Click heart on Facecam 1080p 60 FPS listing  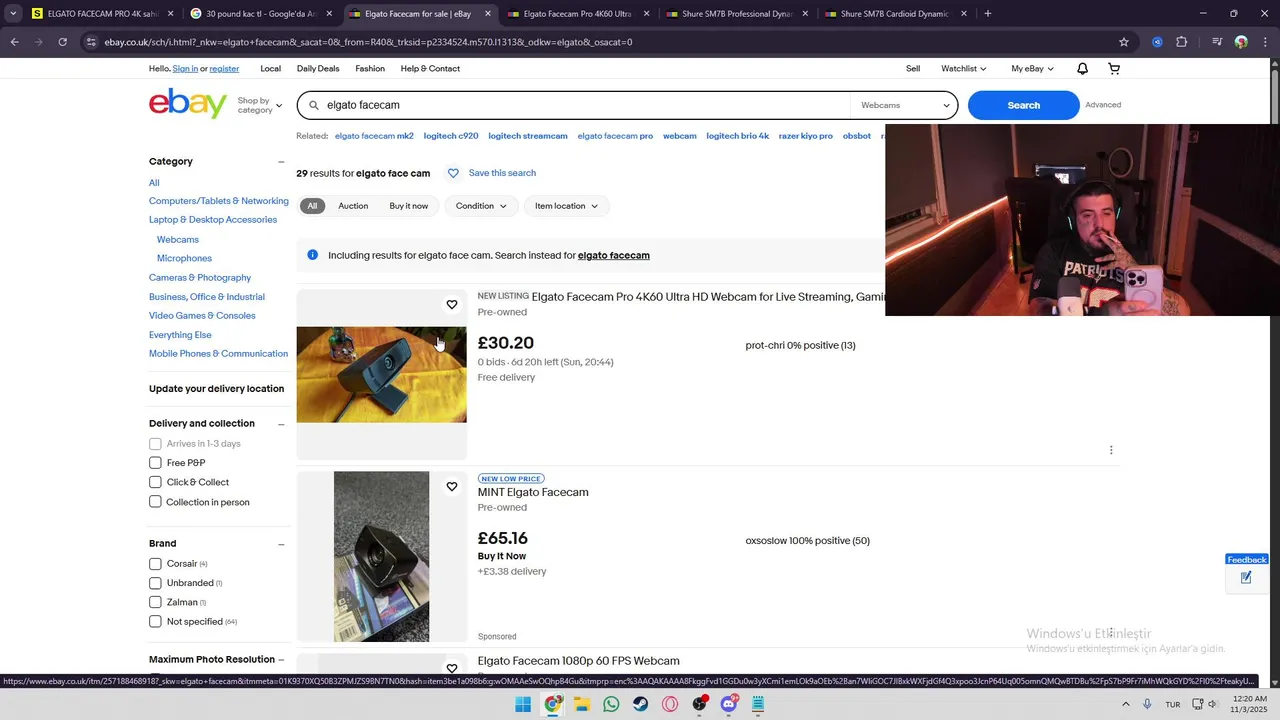452,668
